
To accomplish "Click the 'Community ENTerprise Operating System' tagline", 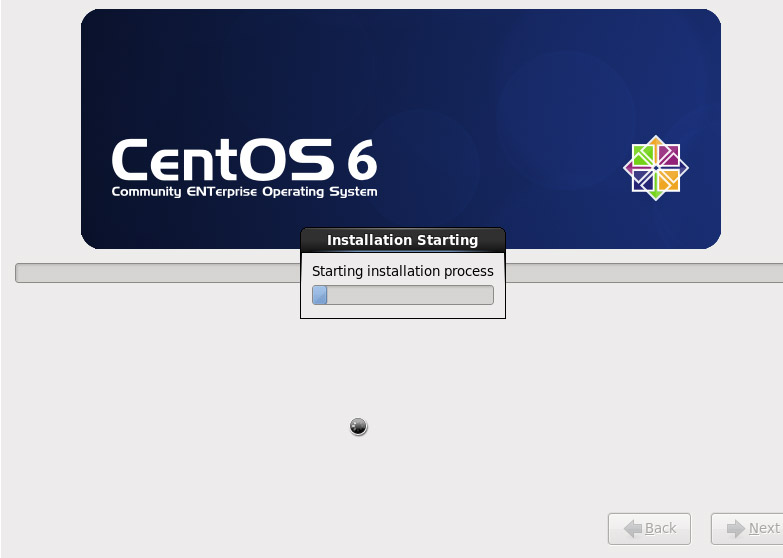I will tap(245, 192).
